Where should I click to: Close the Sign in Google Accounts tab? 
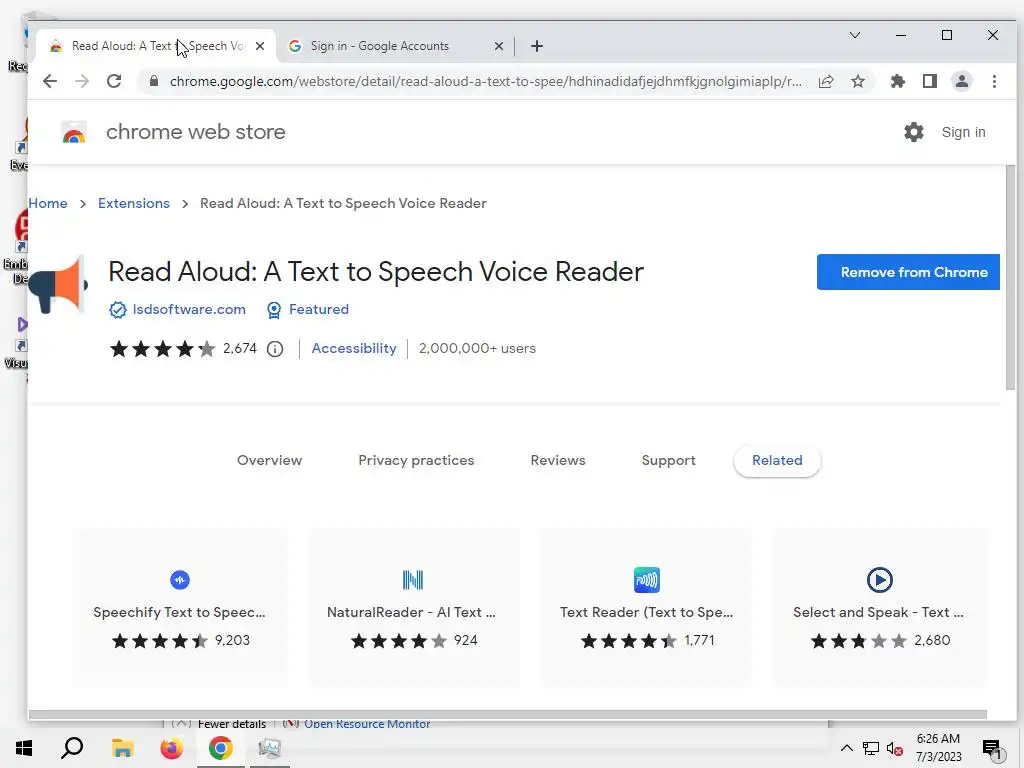point(498,46)
